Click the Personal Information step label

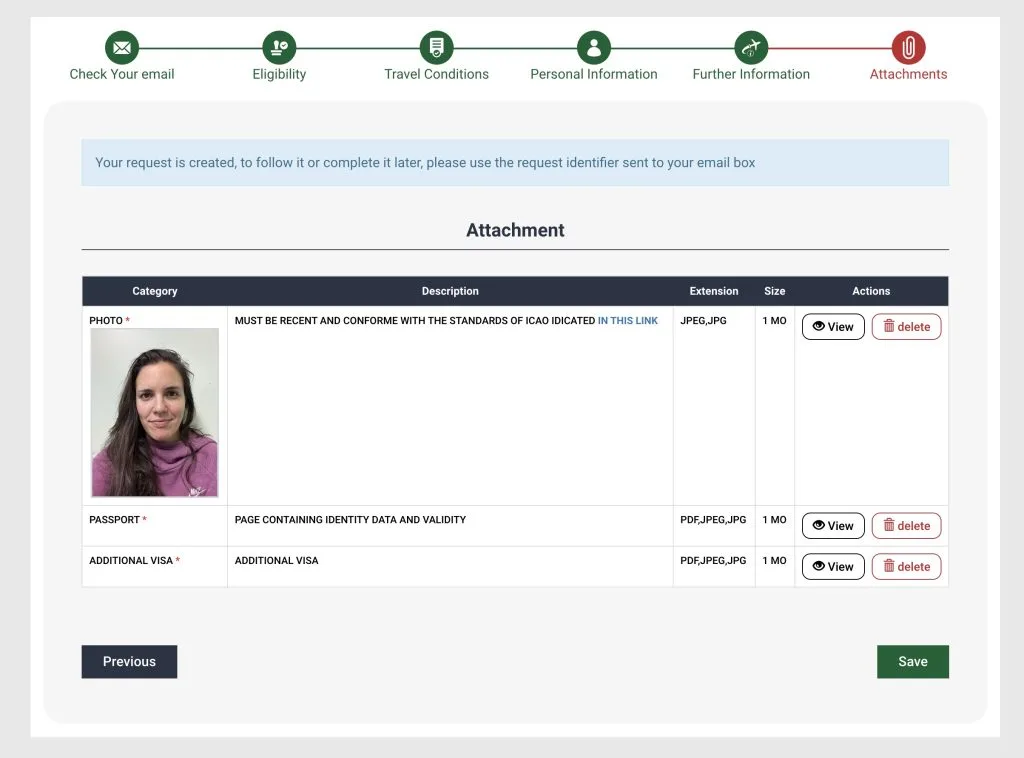(x=594, y=74)
